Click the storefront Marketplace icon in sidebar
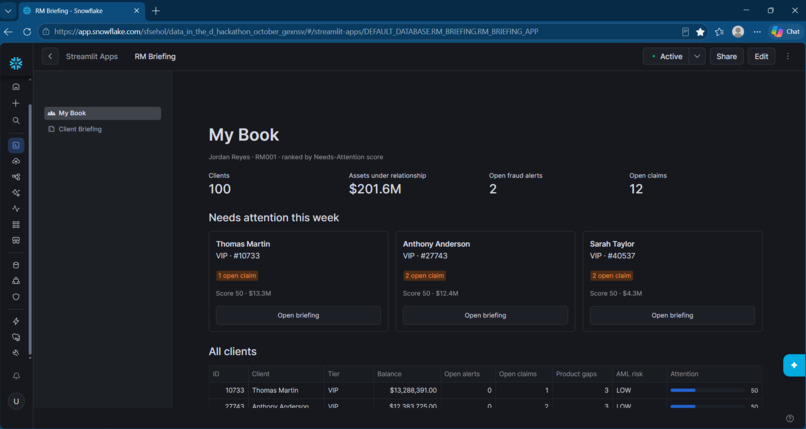The image size is (806, 429). click(x=16, y=240)
